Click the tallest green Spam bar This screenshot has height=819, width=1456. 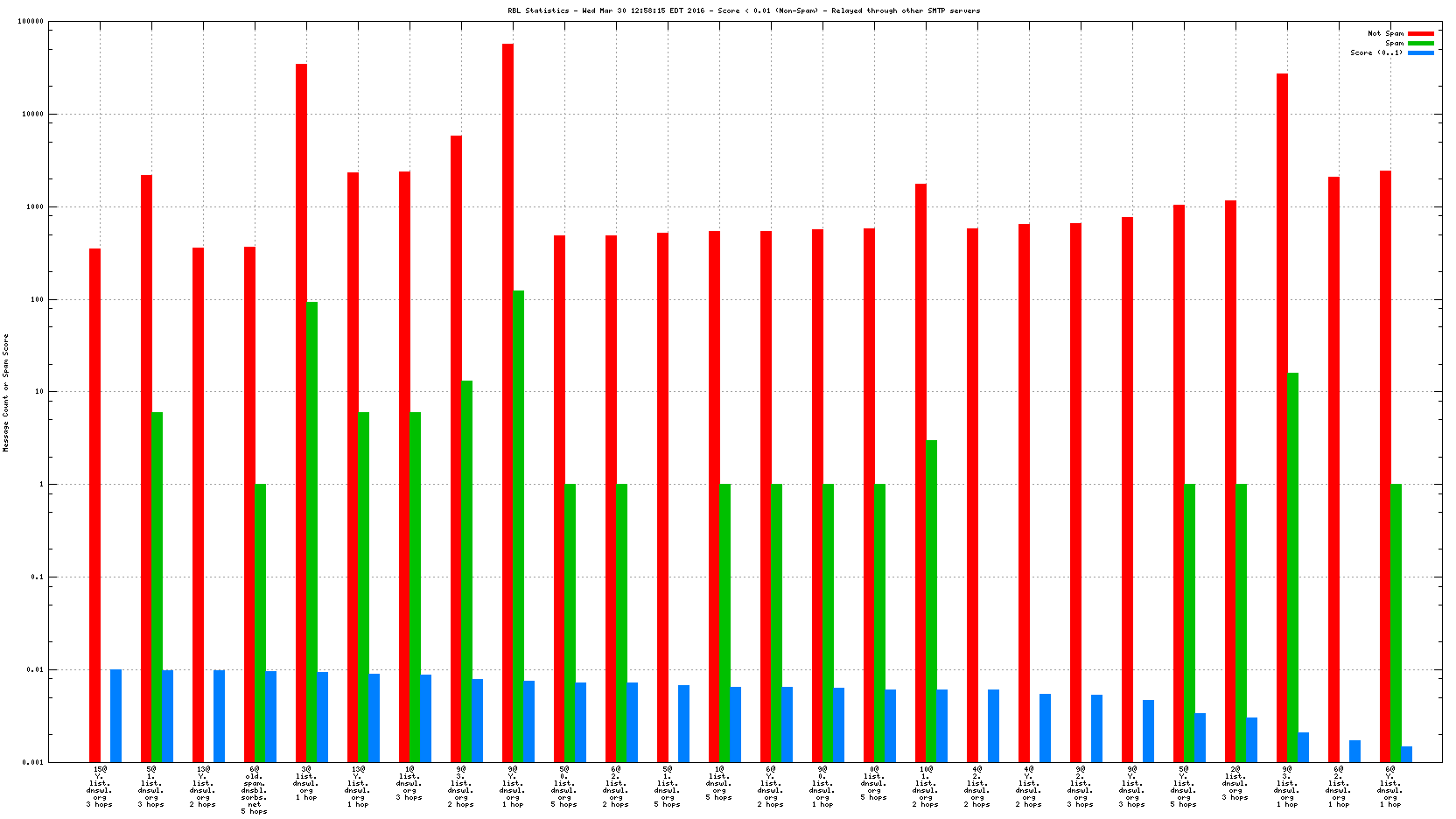click(518, 525)
